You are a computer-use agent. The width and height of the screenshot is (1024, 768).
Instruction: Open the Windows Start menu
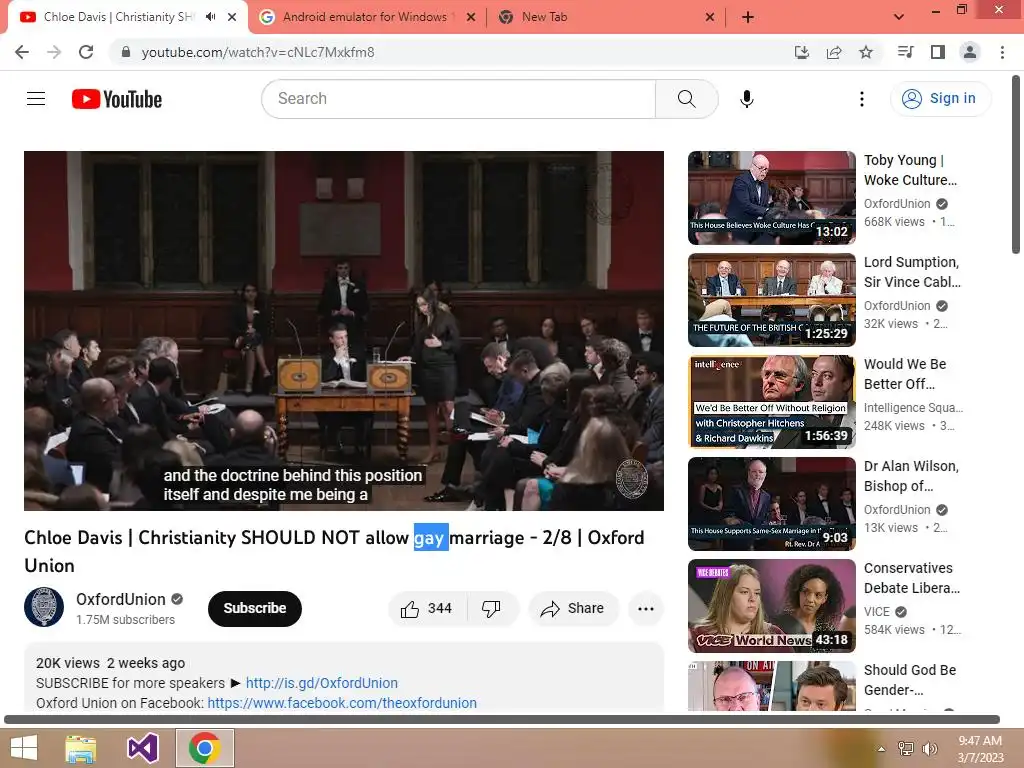[x=24, y=748]
